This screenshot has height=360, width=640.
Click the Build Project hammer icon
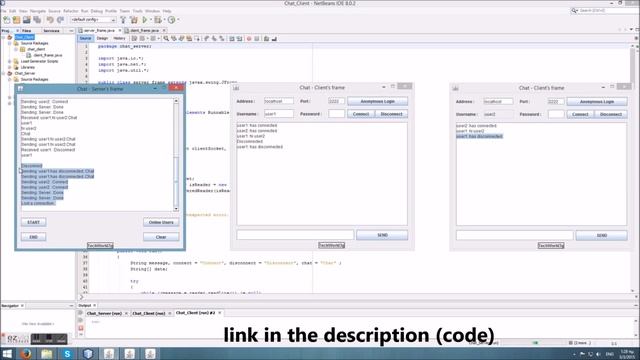point(123,20)
